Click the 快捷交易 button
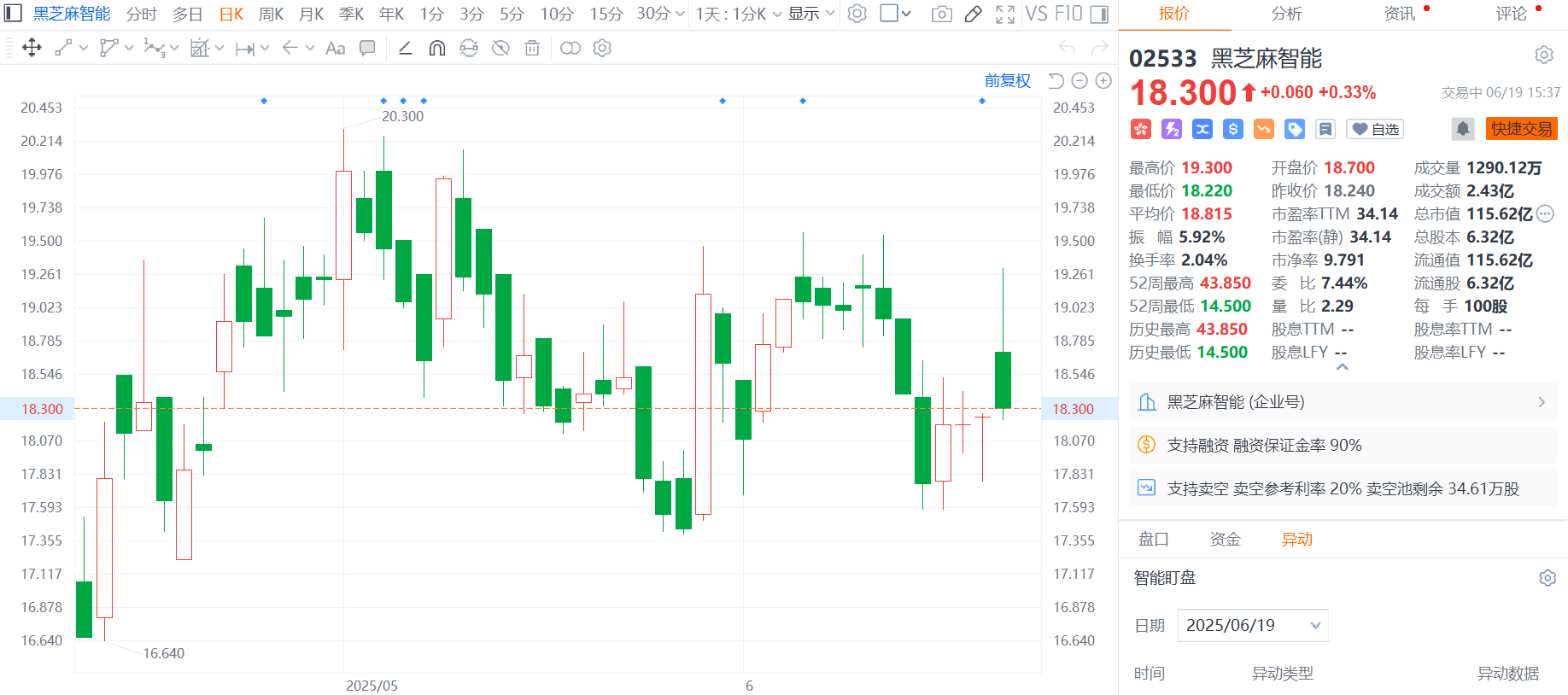Image resolution: width=1568 pixels, height=695 pixels. (x=1521, y=129)
